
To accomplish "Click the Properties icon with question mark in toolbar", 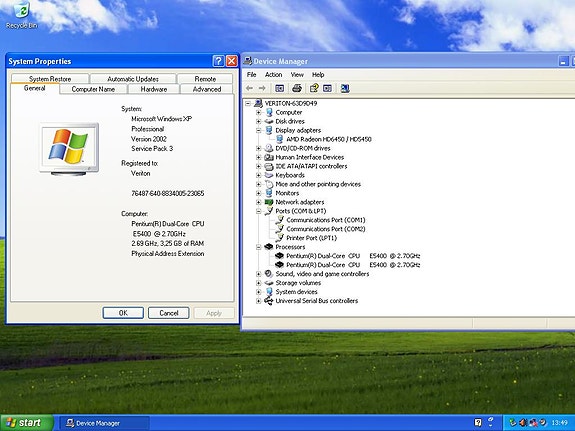I will (x=314, y=88).
